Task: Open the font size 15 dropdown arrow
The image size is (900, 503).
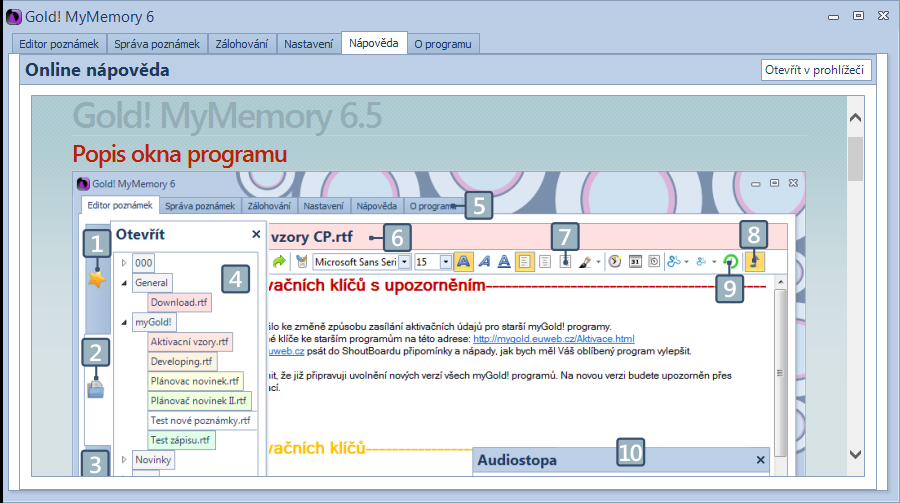Action: pos(445,262)
